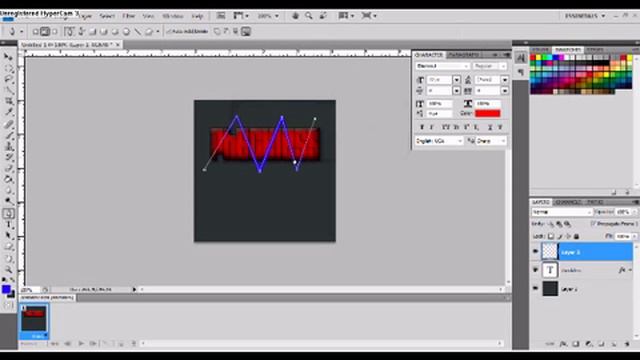Select the Eraser tool
The width and height of the screenshot is (640, 360).
coord(9,168)
